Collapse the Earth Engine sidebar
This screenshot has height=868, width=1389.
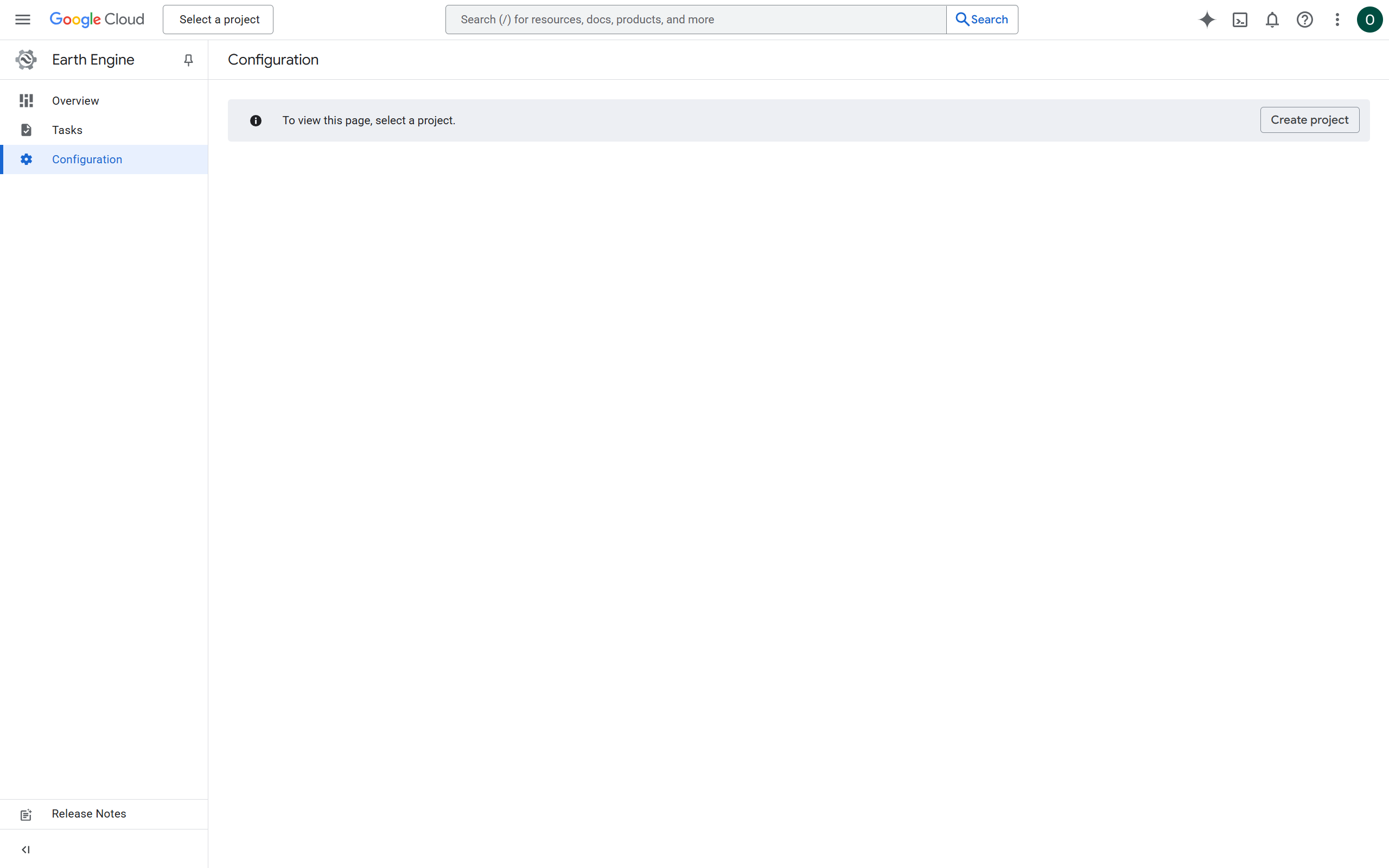(26, 850)
